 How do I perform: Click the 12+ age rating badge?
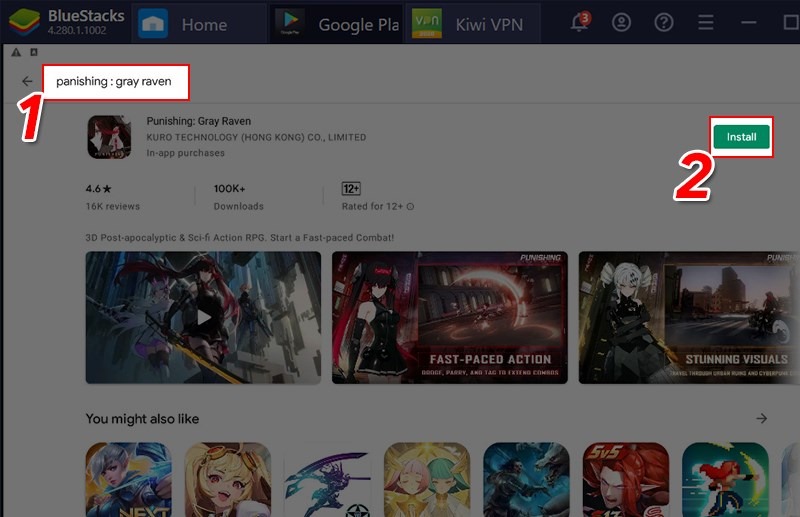click(x=351, y=189)
